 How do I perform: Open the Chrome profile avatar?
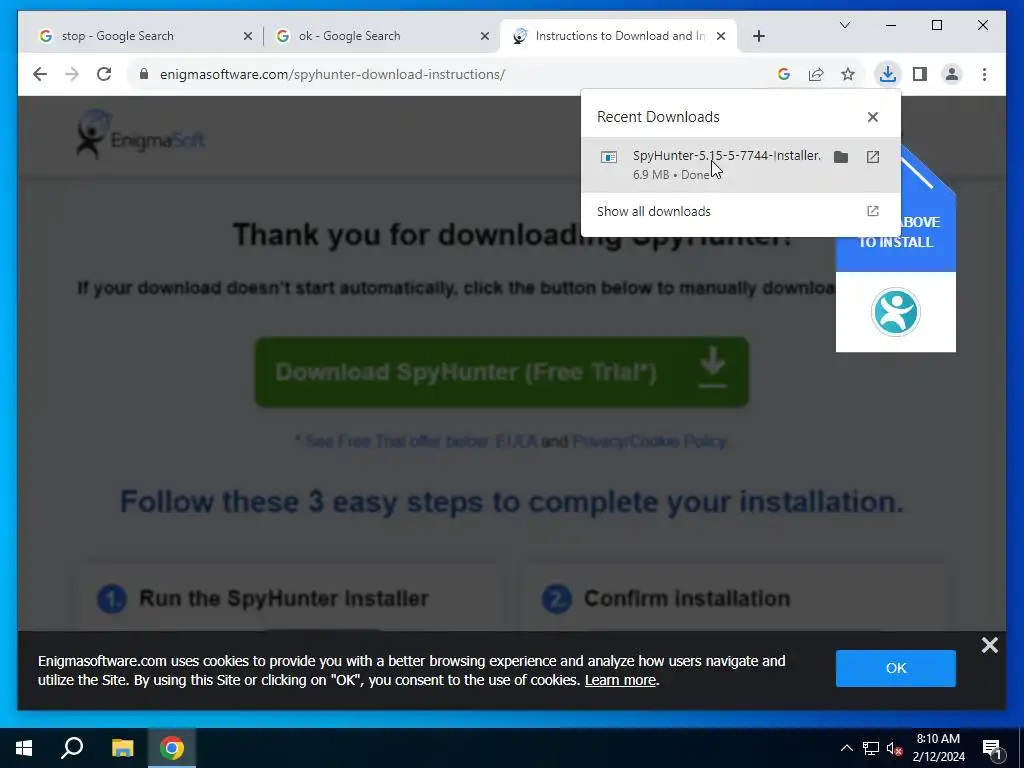coord(952,74)
